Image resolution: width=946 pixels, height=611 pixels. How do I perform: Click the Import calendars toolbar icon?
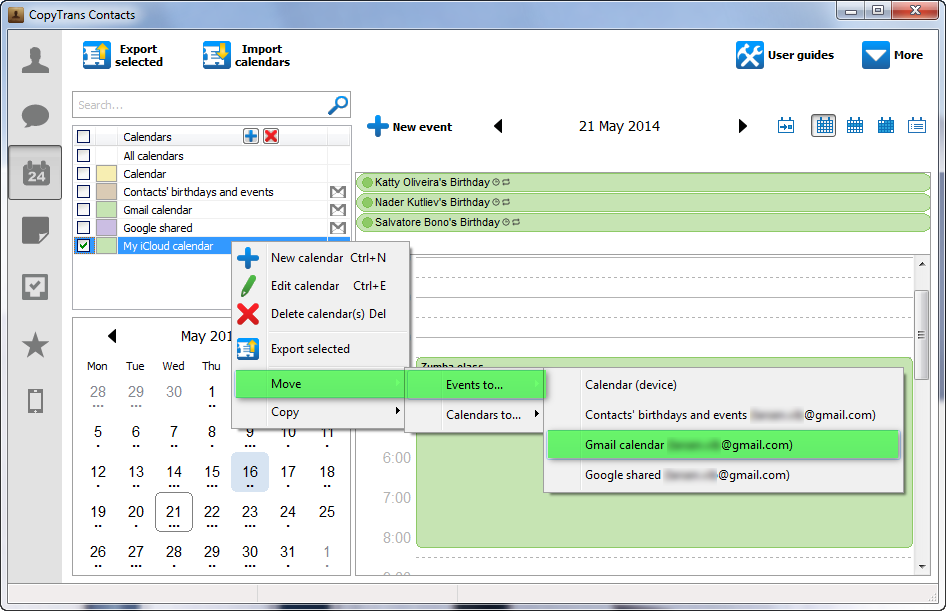click(x=217, y=55)
